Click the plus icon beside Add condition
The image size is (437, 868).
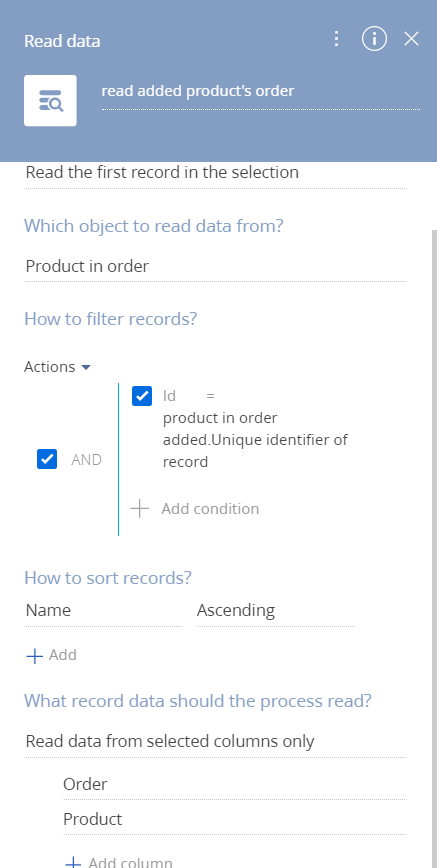140,509
